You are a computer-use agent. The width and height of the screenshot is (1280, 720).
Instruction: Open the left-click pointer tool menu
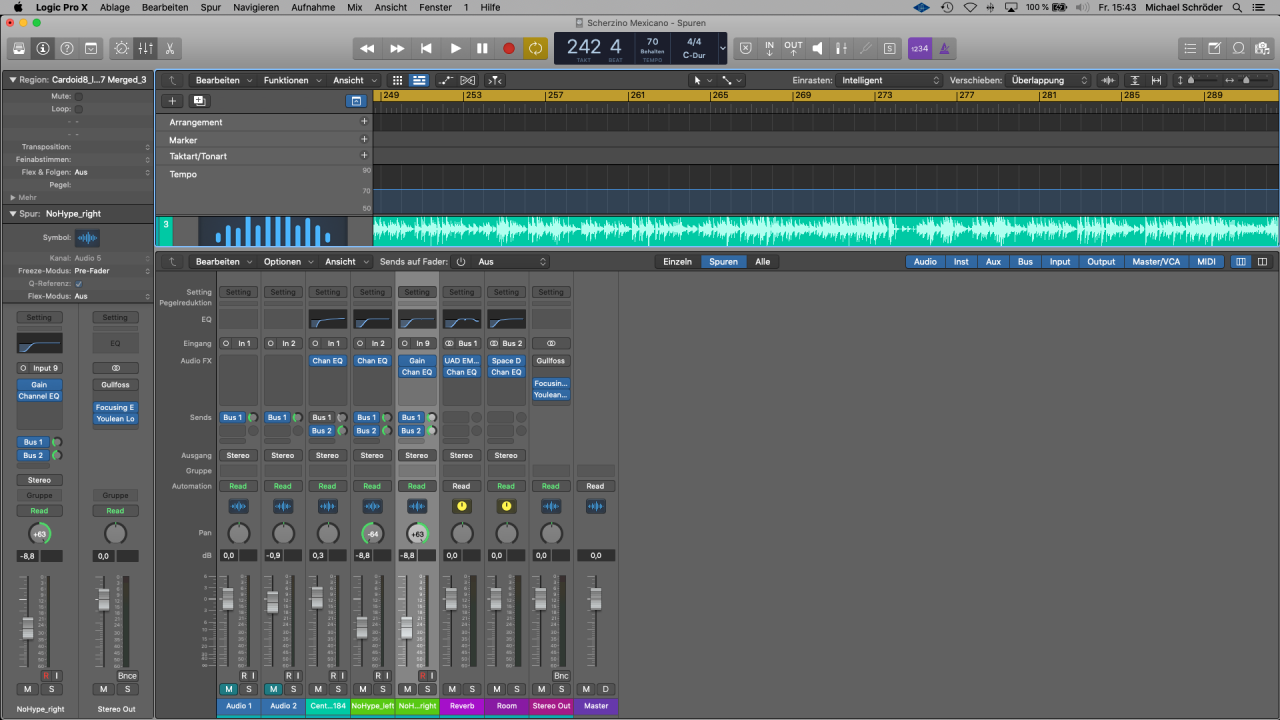point(702,80)
